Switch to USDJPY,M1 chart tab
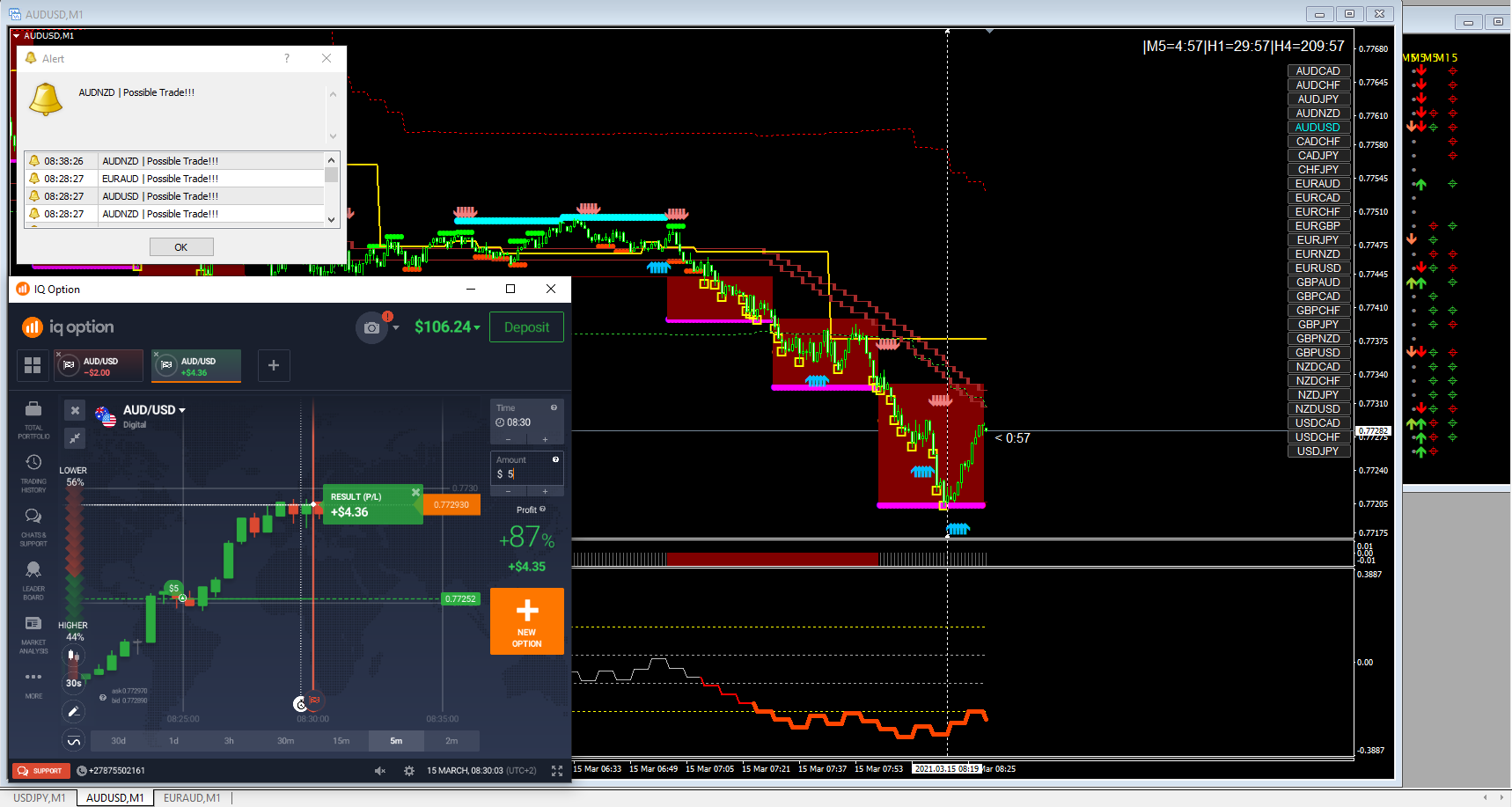 [x=40, y=798]
